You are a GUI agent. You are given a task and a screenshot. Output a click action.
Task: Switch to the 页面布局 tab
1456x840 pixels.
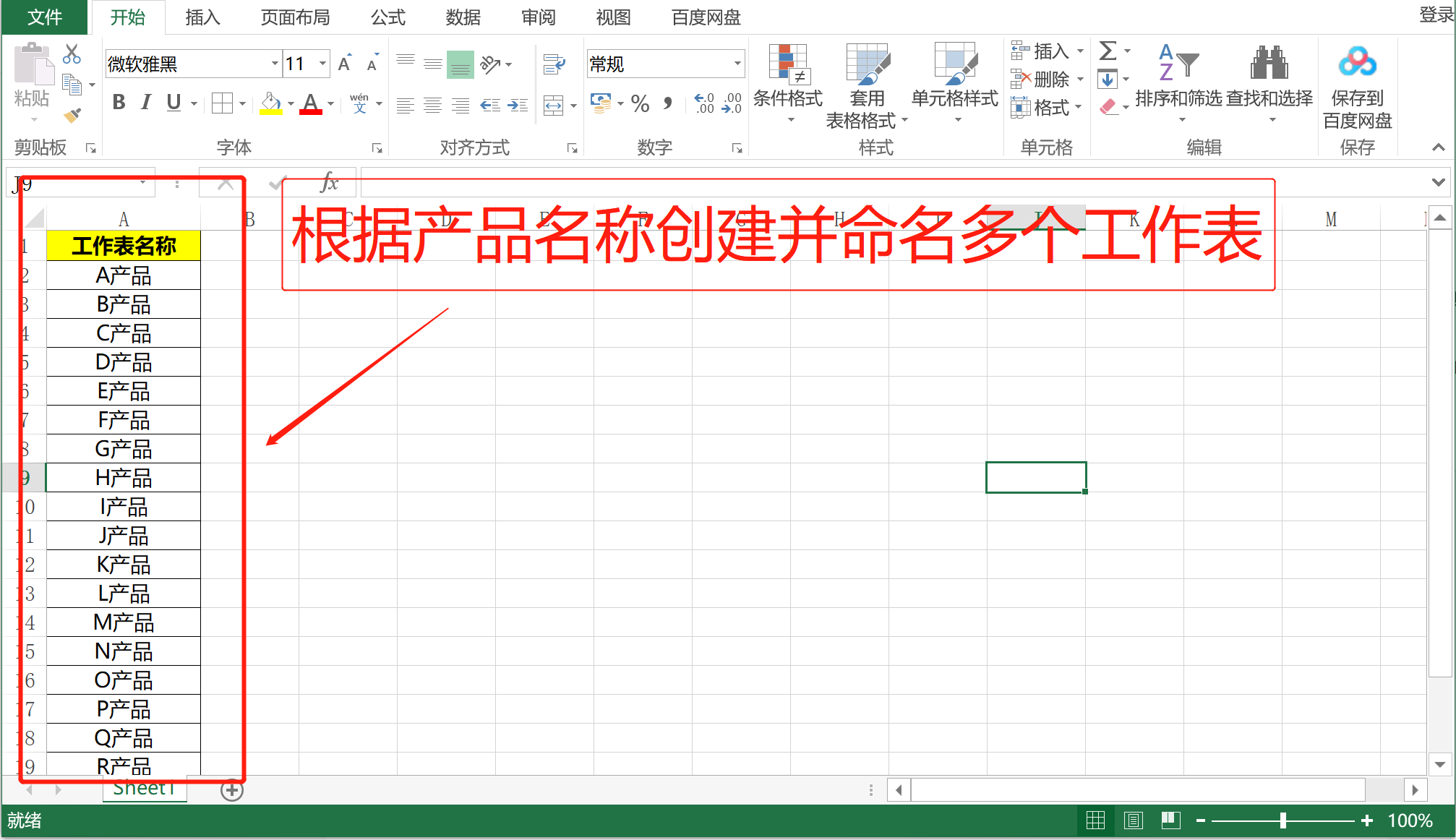(x=295, y=17)
